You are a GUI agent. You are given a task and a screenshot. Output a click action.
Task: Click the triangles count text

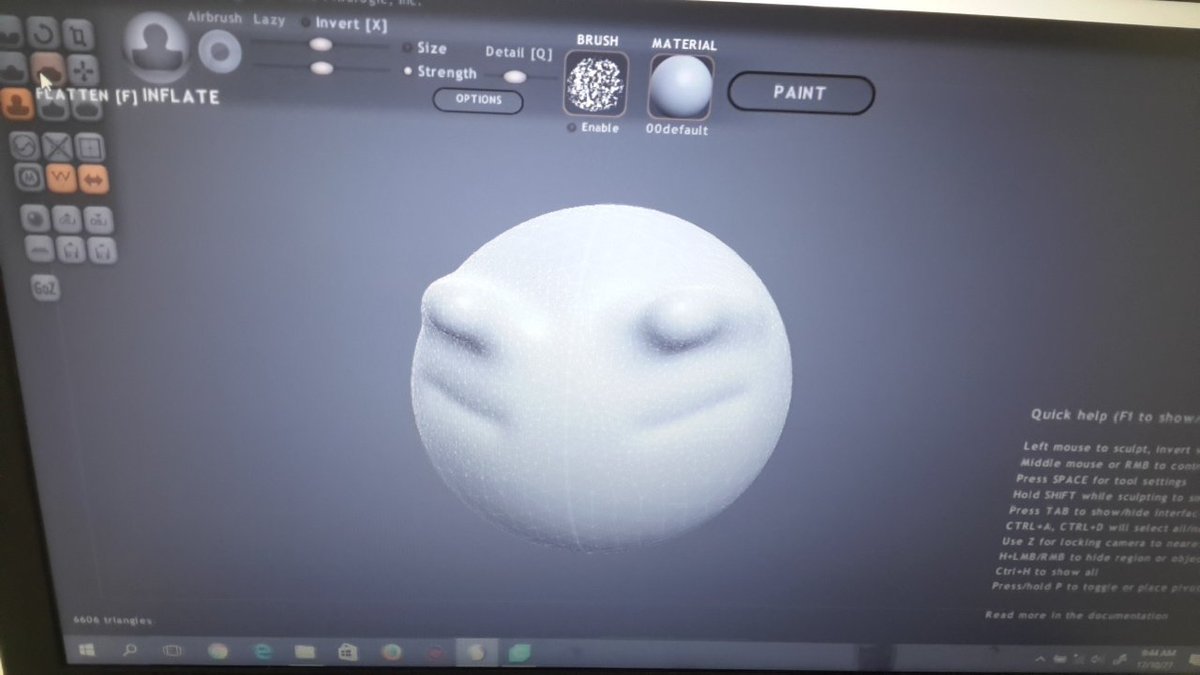pos(113,620)
